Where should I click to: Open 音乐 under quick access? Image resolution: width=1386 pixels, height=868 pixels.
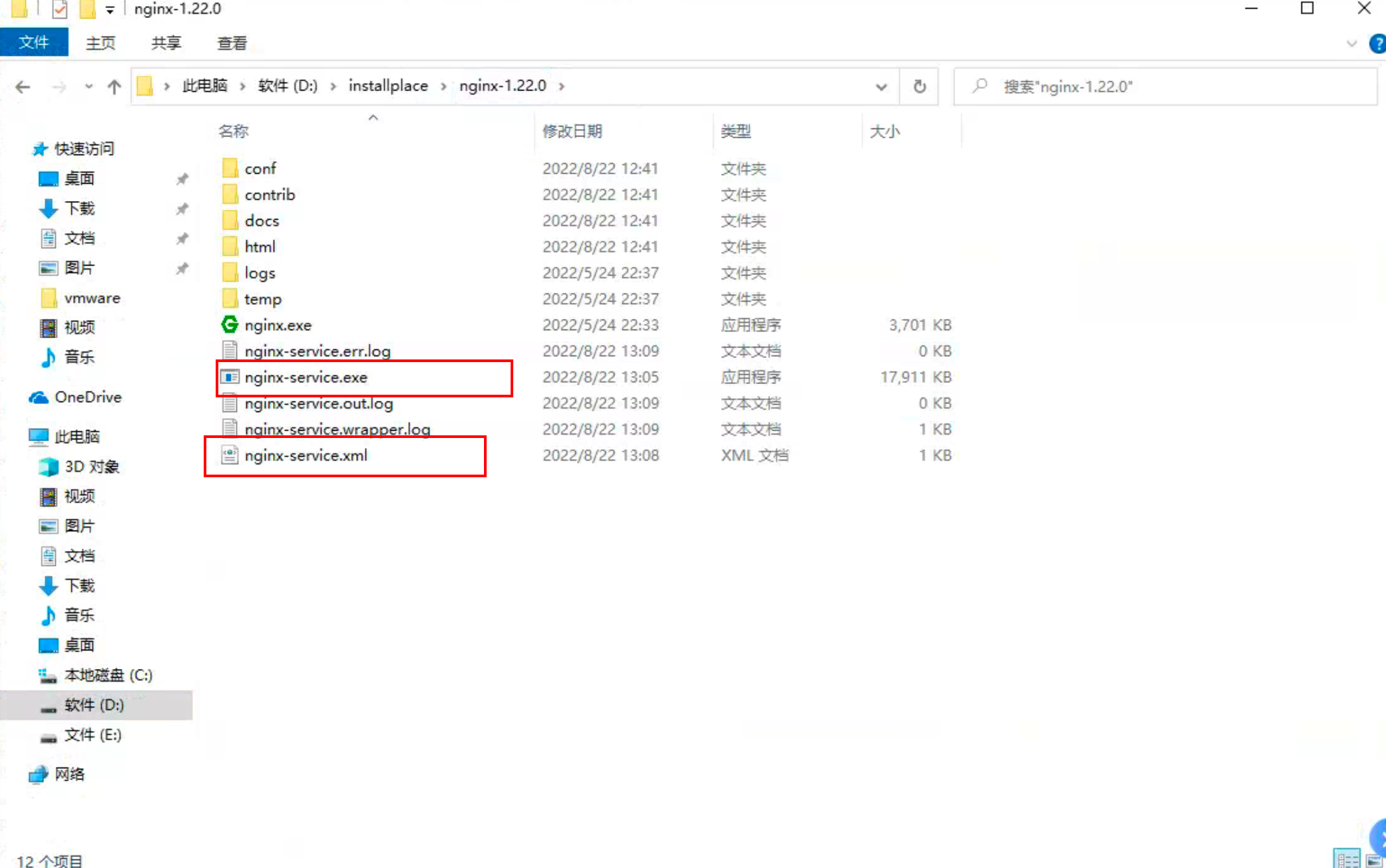[x=79, y=357]
